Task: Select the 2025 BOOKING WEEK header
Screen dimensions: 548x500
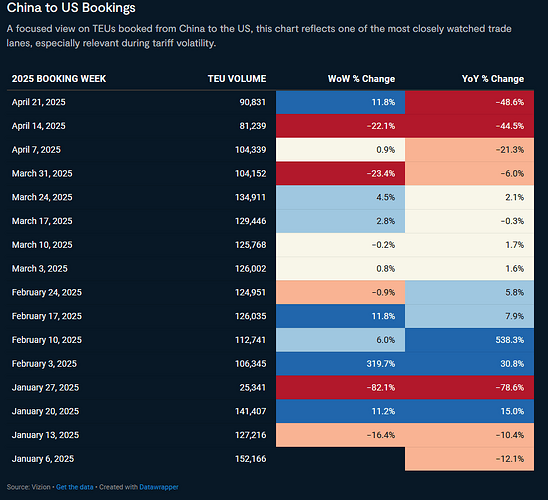Action: point(59,79)
